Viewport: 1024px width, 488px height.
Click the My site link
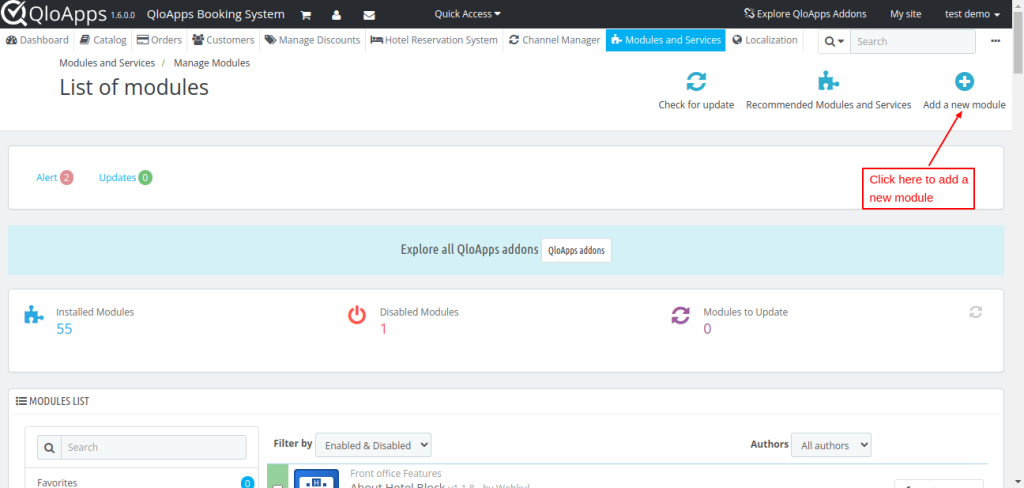pos(906,14)
